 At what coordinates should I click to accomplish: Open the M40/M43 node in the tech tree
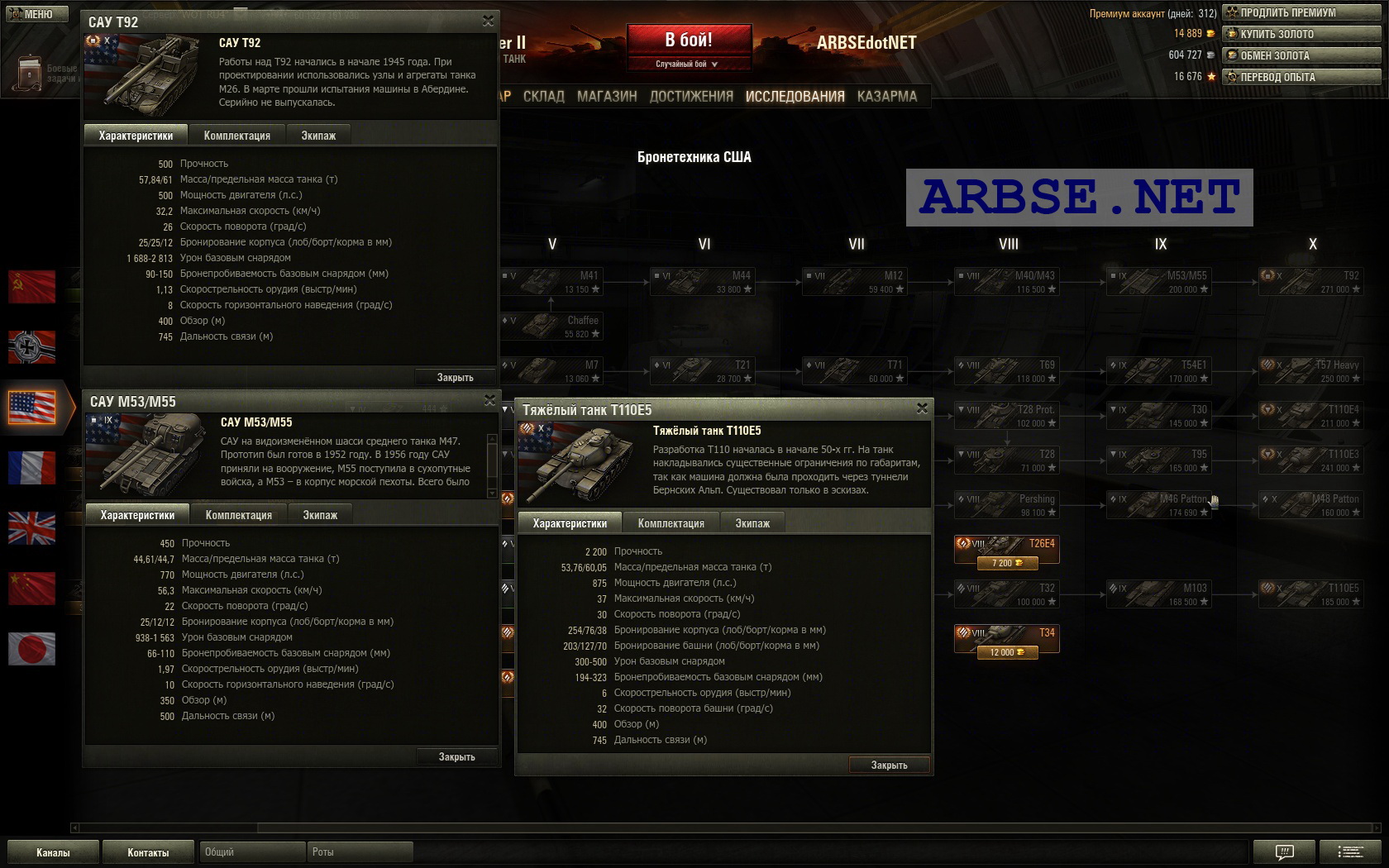1006,282
